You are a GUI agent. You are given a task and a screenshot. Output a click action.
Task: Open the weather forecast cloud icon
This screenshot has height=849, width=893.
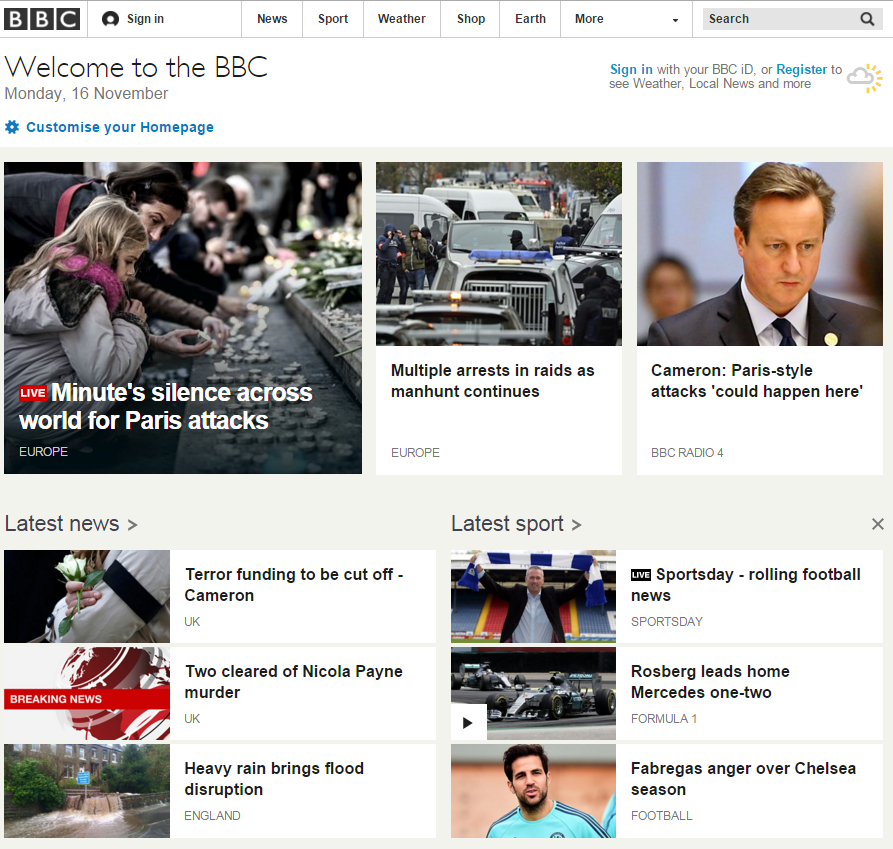(865, 77)
